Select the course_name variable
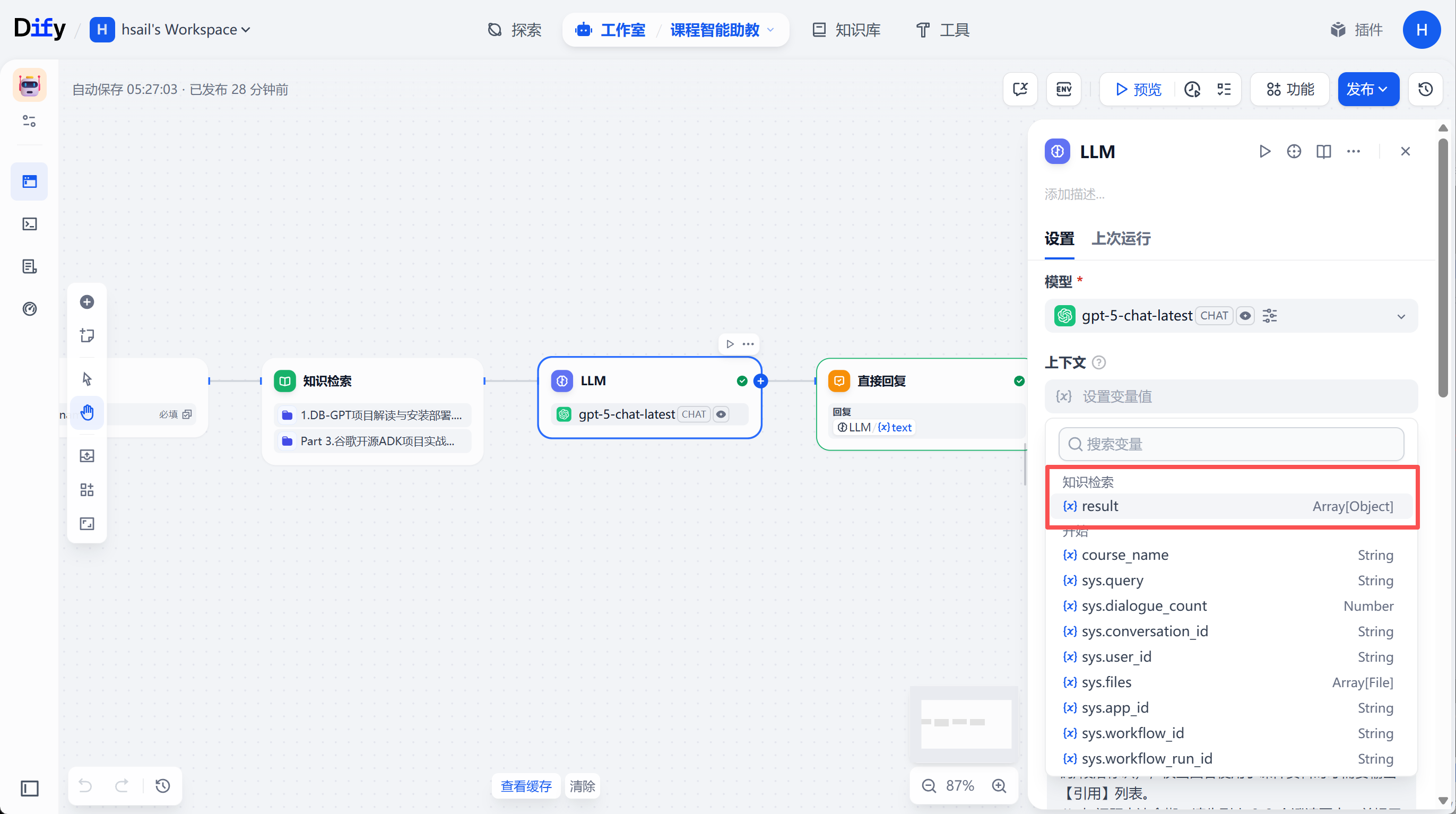 click(x=1231, y=555)
